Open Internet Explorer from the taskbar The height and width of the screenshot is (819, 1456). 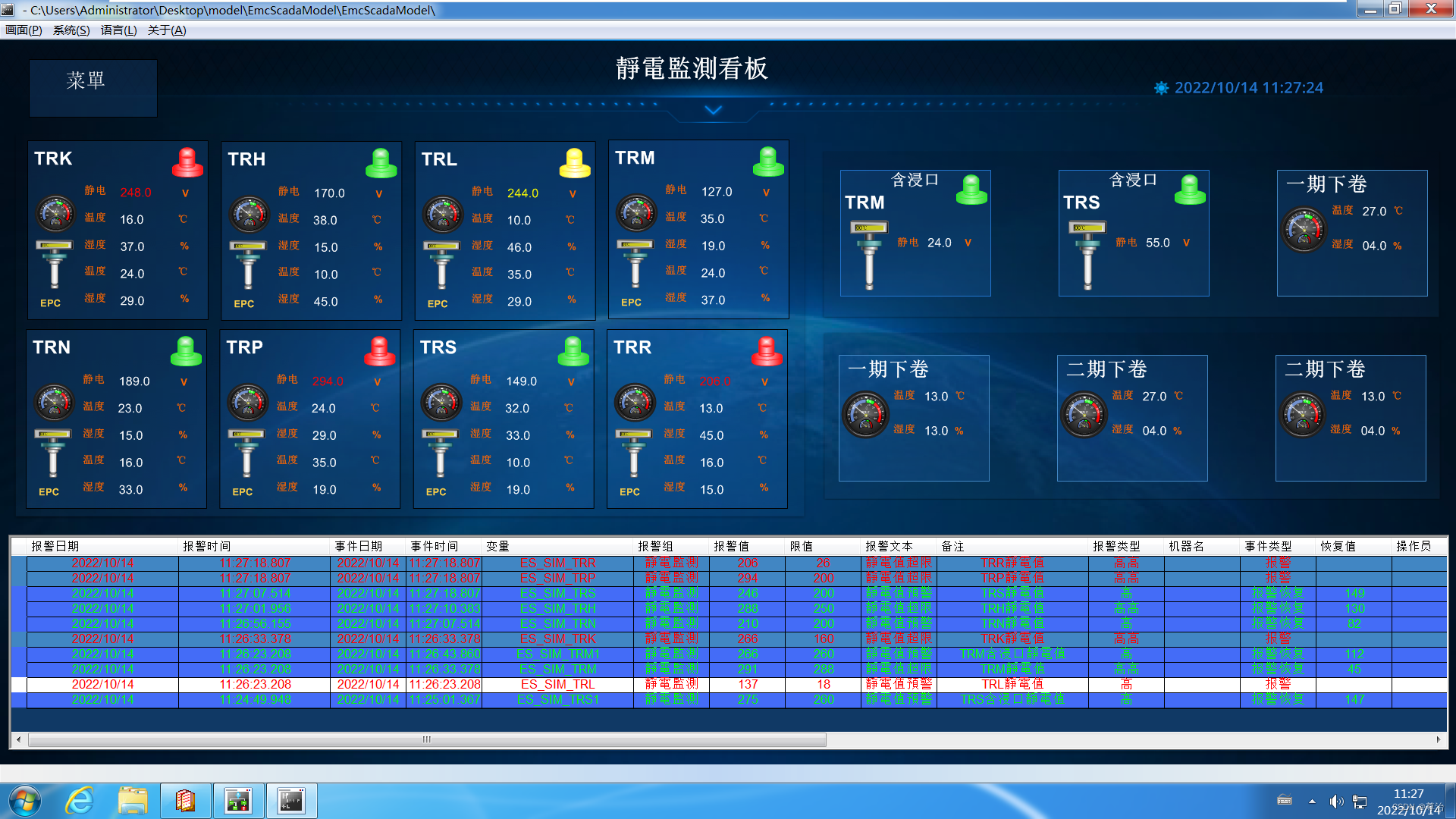(80, 801)
